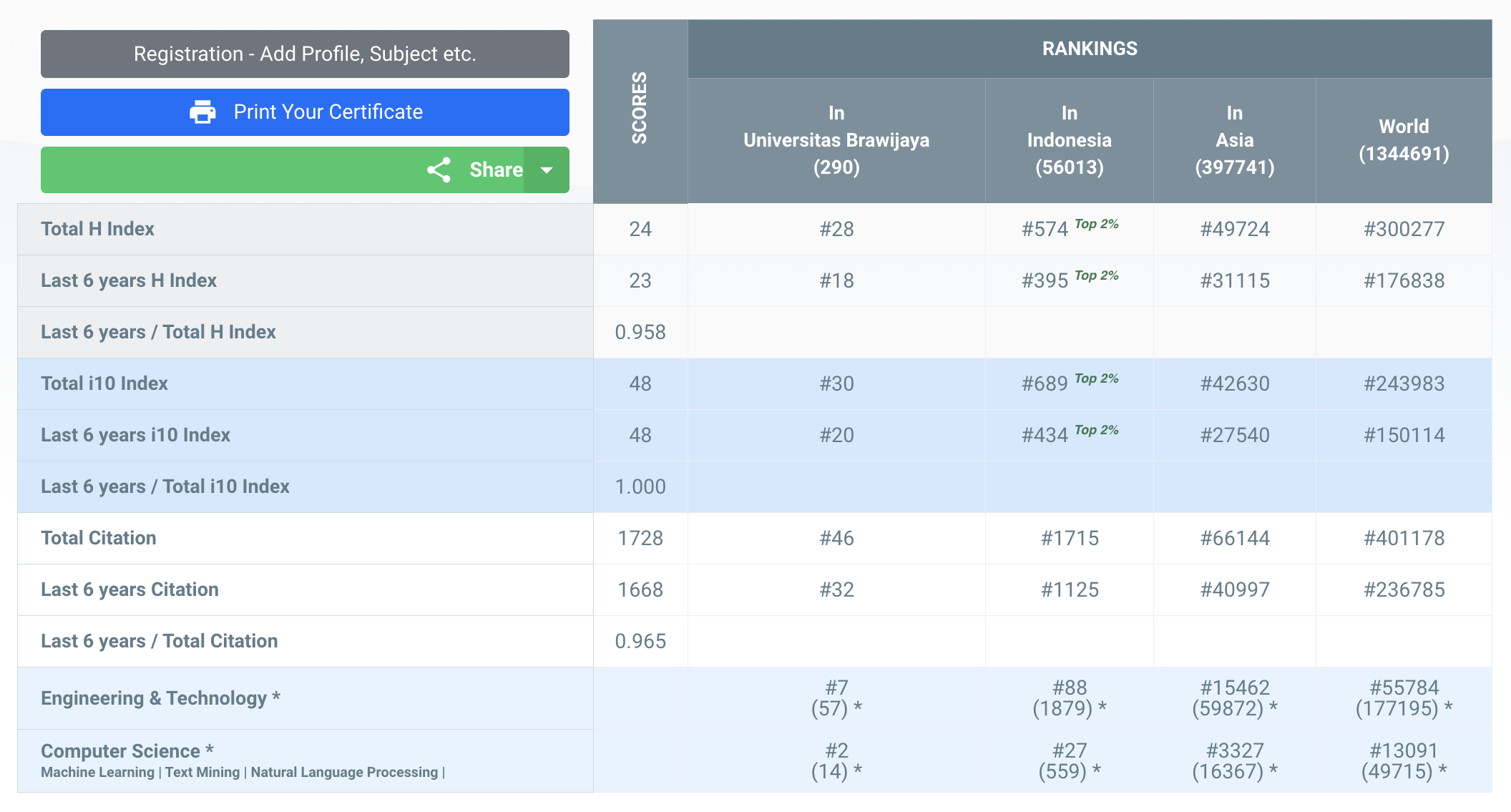Open the Share dropdown arrow
The image size is (1511, 812).
(x=547, y=170)
